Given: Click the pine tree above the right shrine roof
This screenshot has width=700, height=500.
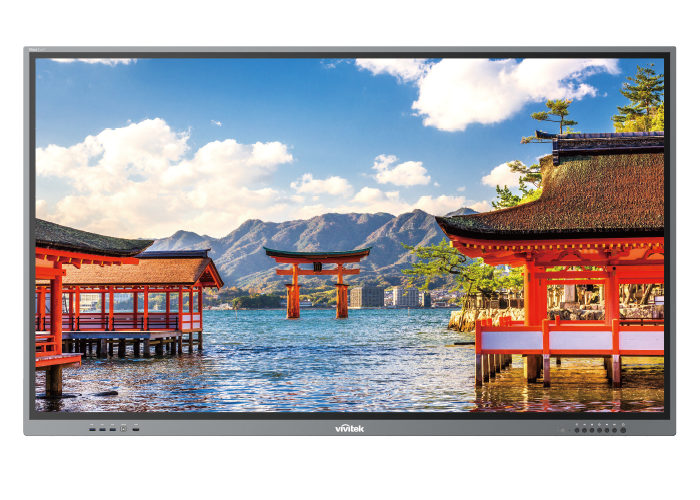Looking at the screenshot, I should coord(642,98).
